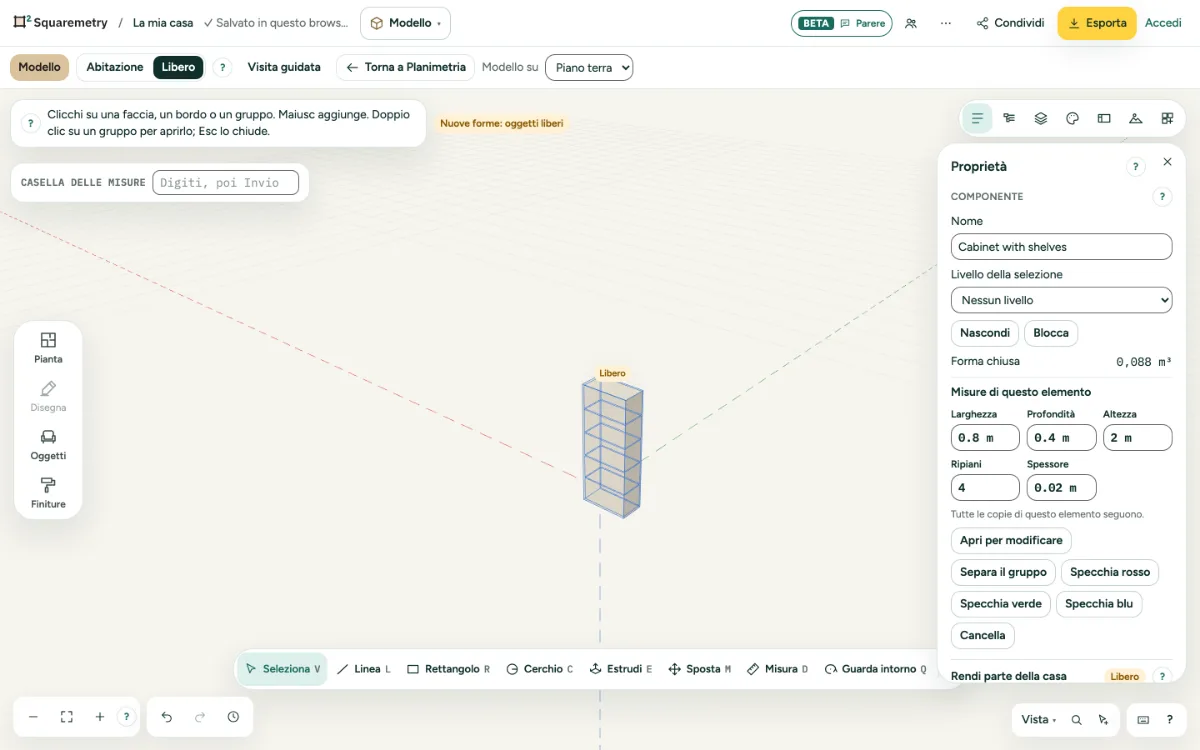This screenshot has height=750, width=1200.
Task: Open the Piano terra floor dropdown
Action: (x=589, y=67)
